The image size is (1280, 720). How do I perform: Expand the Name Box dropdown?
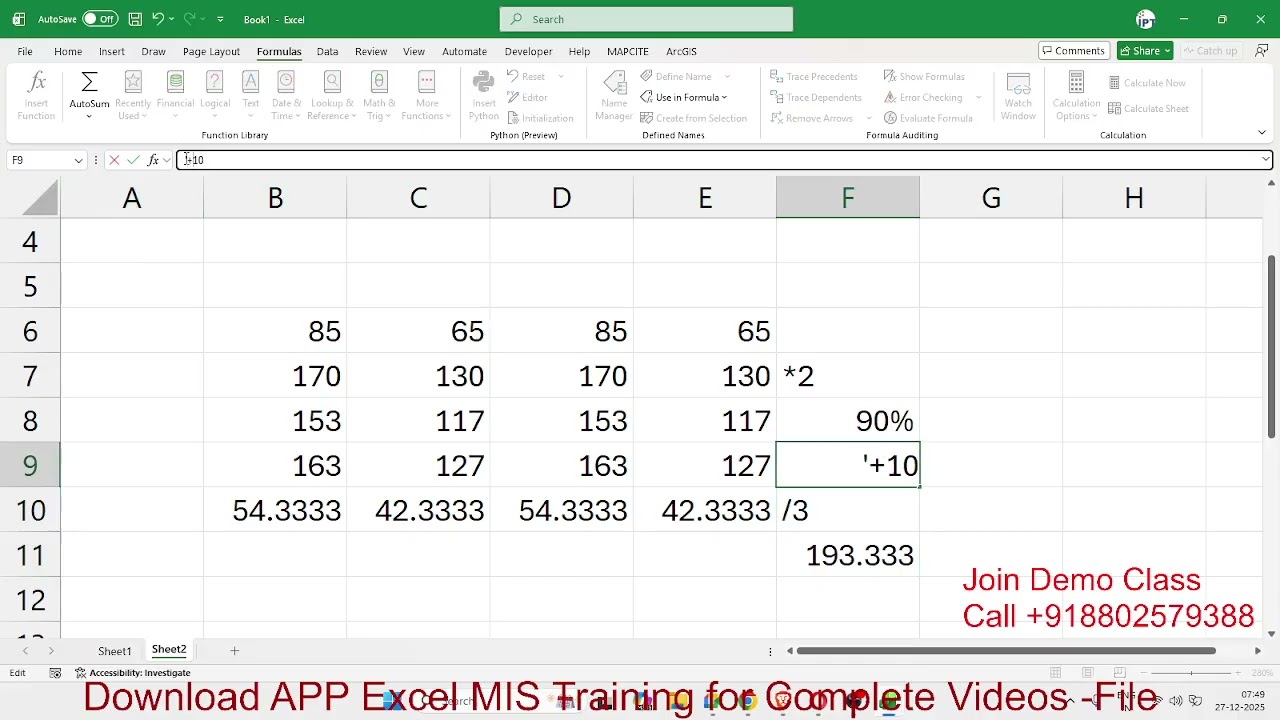[x=78, y=160]
